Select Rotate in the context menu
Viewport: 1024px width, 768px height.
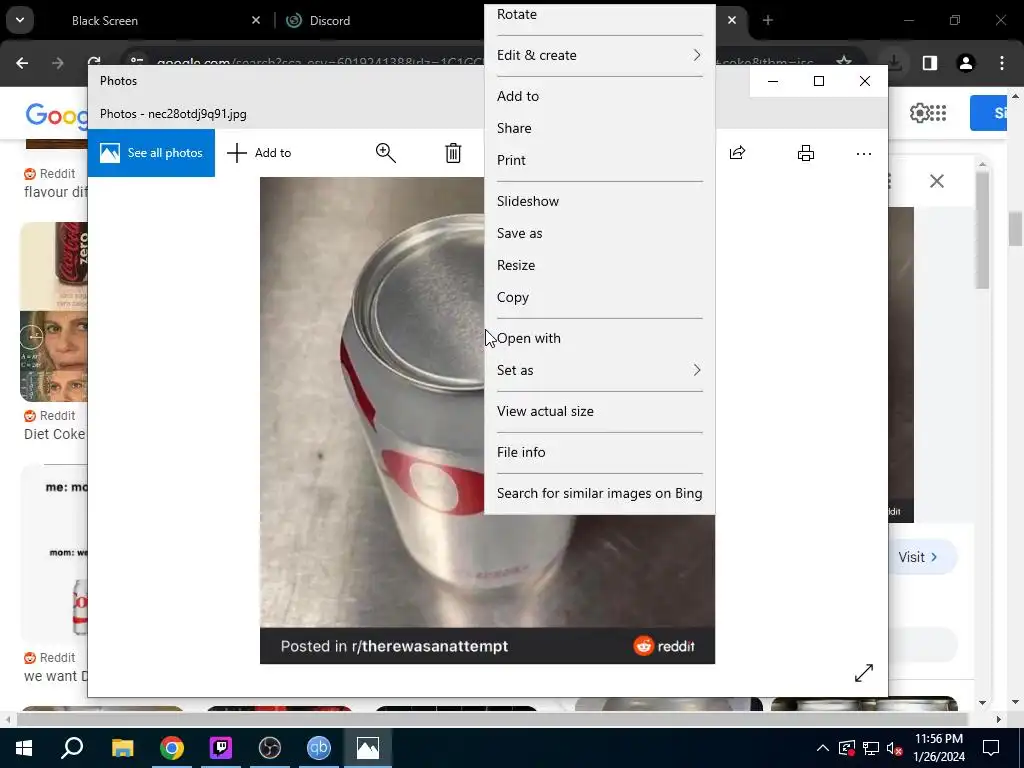click(x=599, y=14)
